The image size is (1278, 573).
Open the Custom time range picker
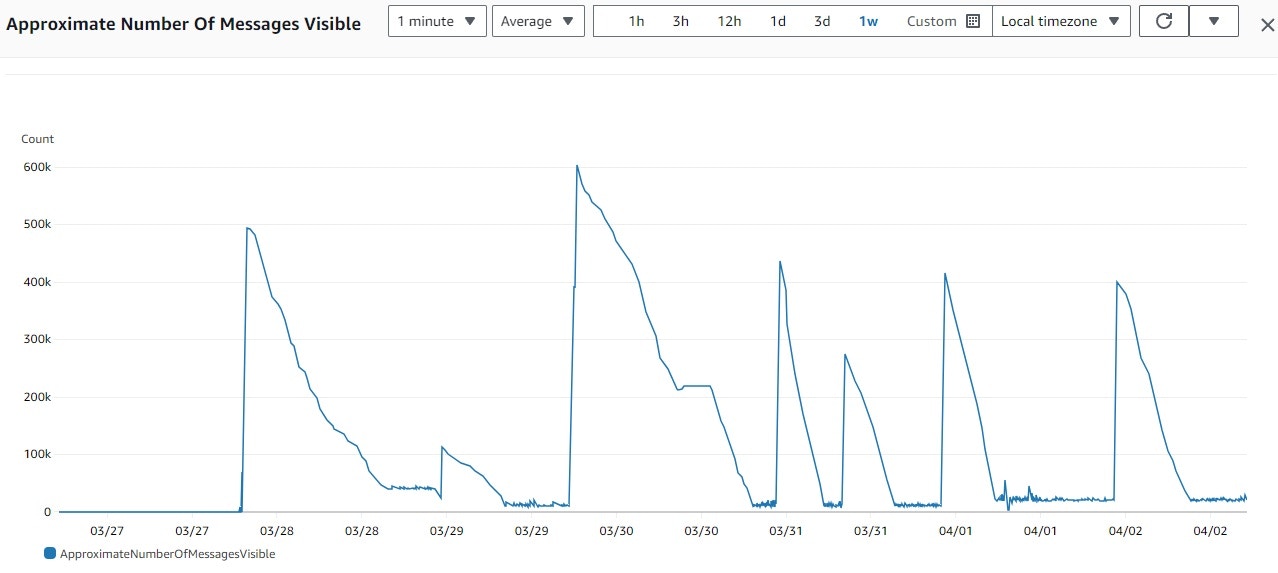pyautogui.click(x=943, y=21)
